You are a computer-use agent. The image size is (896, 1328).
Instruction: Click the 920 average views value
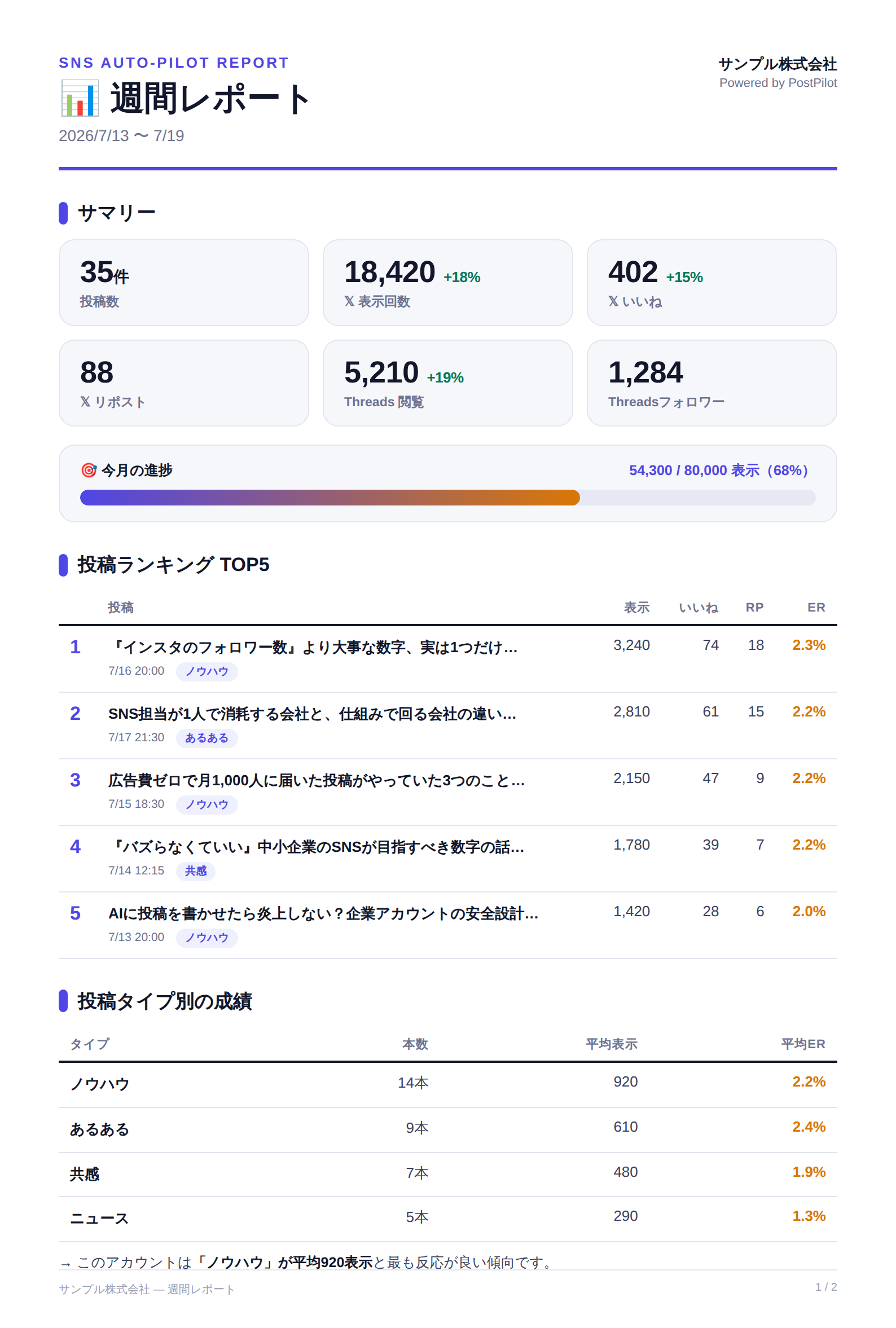click(626, 1082)
